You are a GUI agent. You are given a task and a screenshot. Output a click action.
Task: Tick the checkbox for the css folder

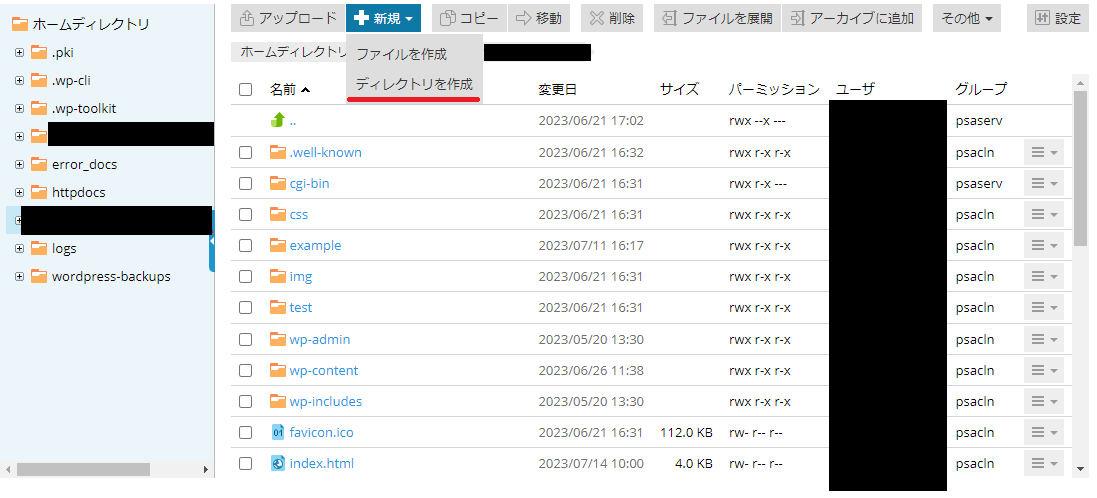[x=245, y=215]
